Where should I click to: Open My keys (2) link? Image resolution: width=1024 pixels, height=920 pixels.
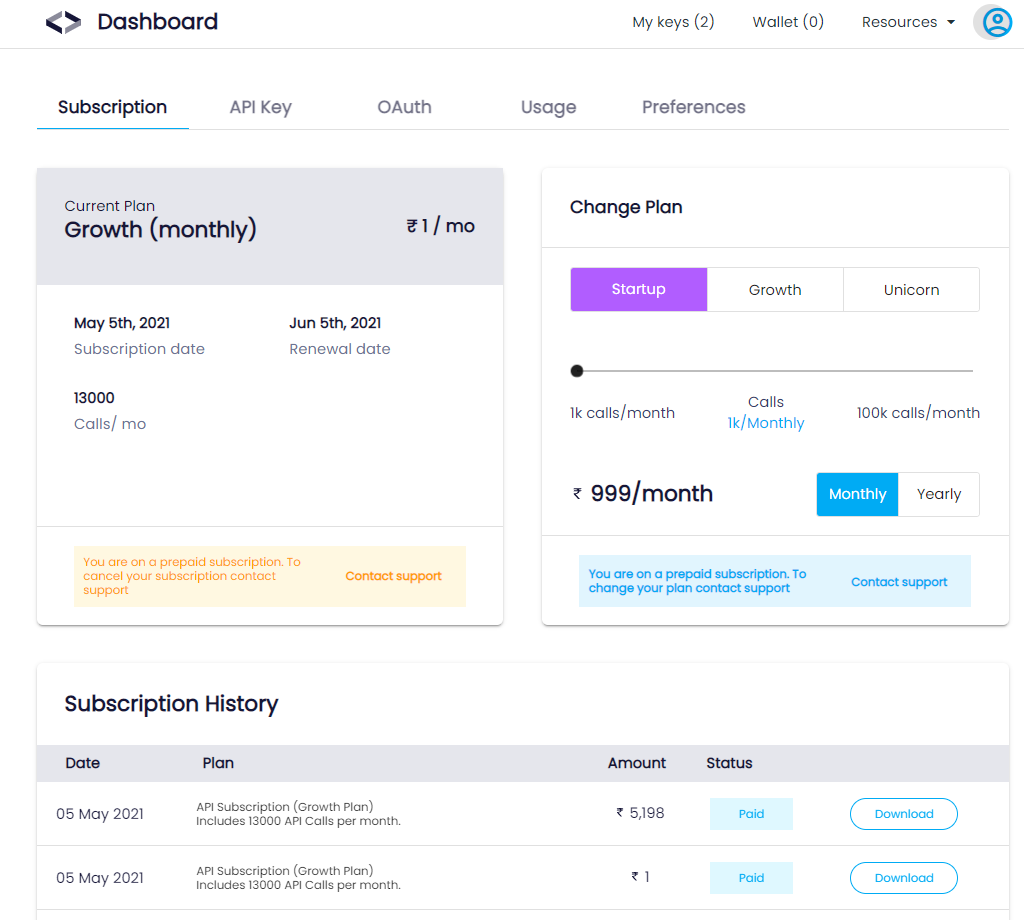tap(673, 22)
